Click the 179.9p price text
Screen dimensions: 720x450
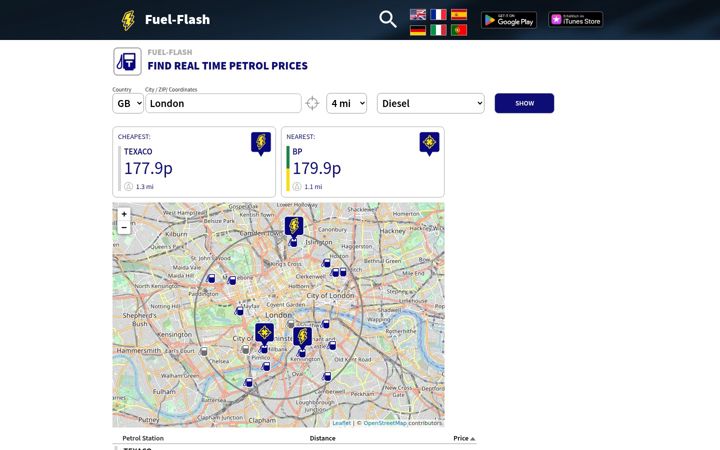coord(317,168)
